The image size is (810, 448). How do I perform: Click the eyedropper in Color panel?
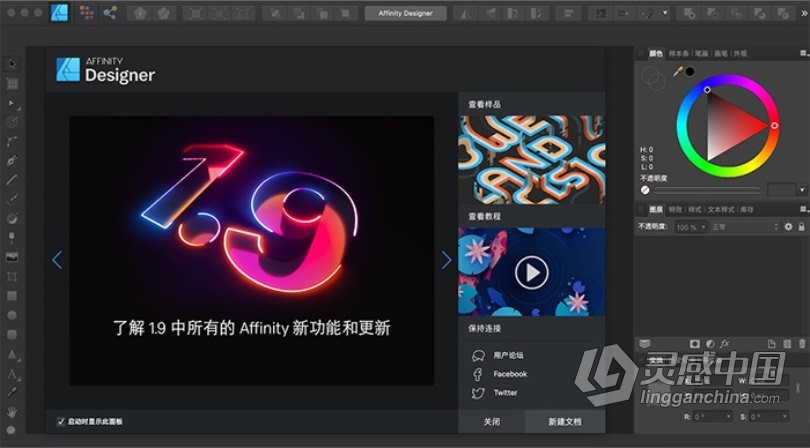point(678,72)
